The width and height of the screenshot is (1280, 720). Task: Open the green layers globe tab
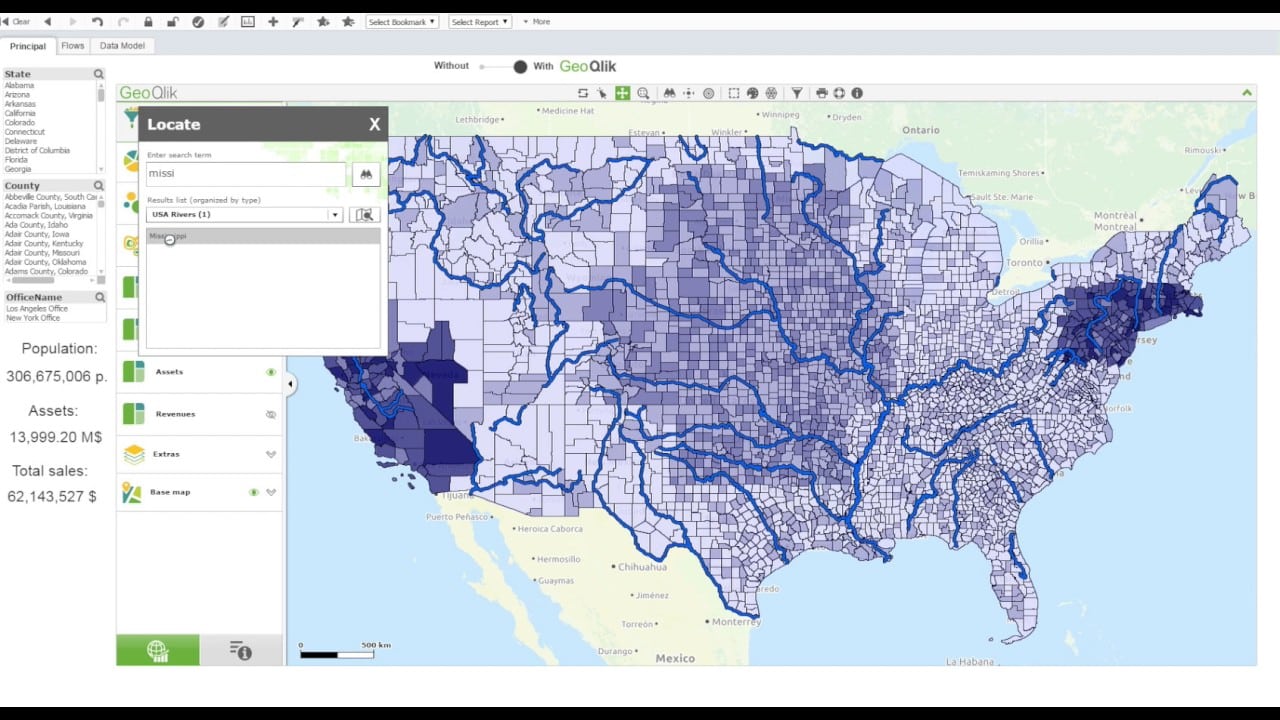click(158, 650)
